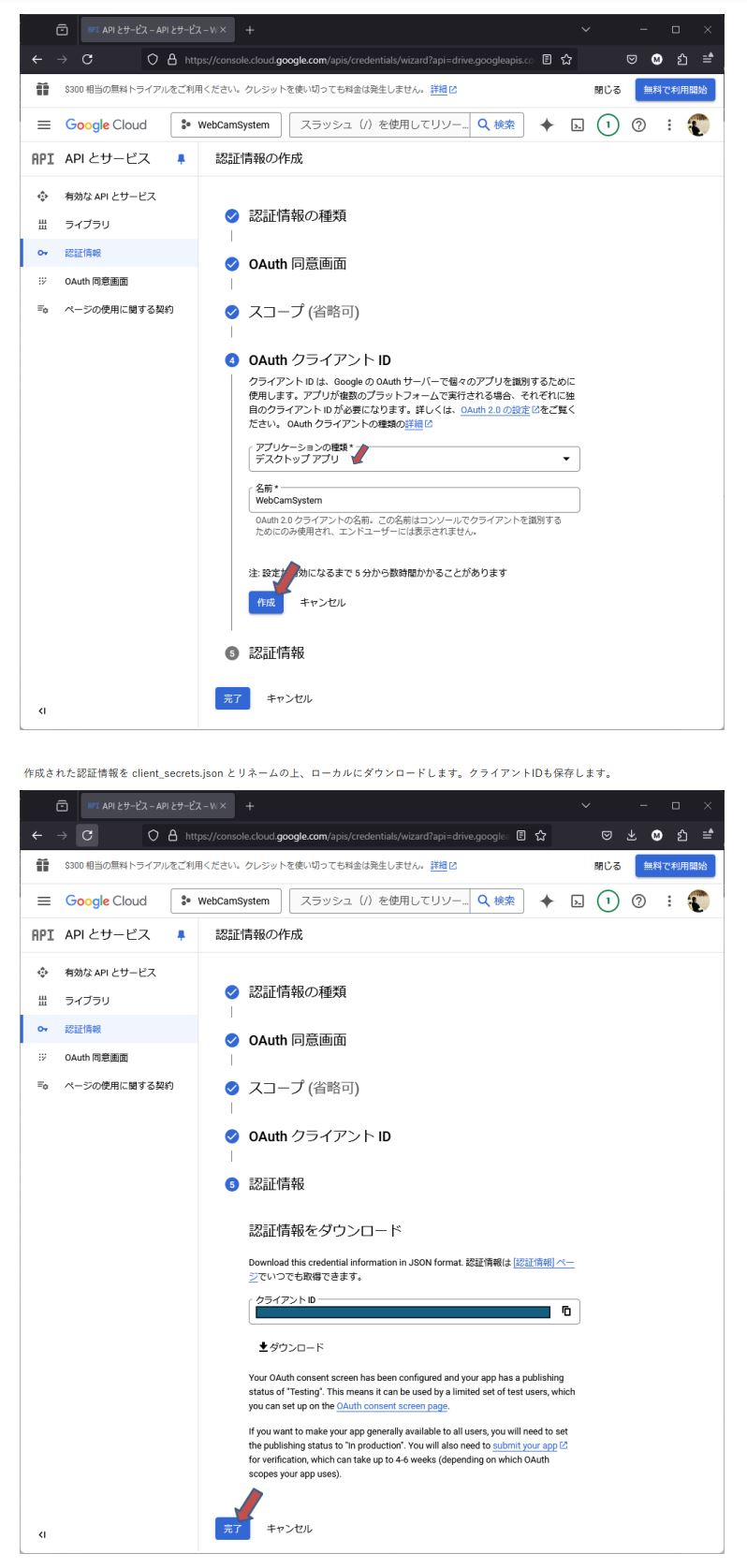The image size is (747, 1568).
Task: Open hamburger navigation menu in bottom screenshot
Action: tap(44, 901)
